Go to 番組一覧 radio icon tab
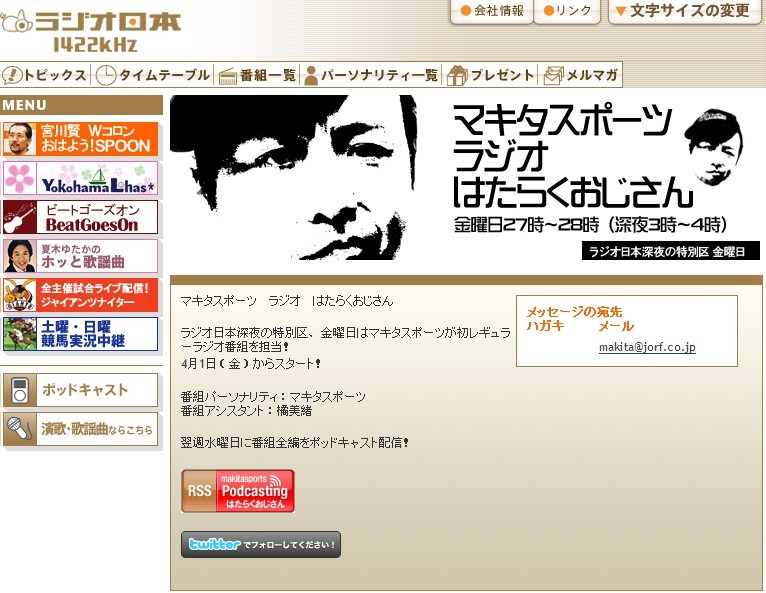This screenshot has height=593, width=766. pyautogui.click(x=257, y=75)
